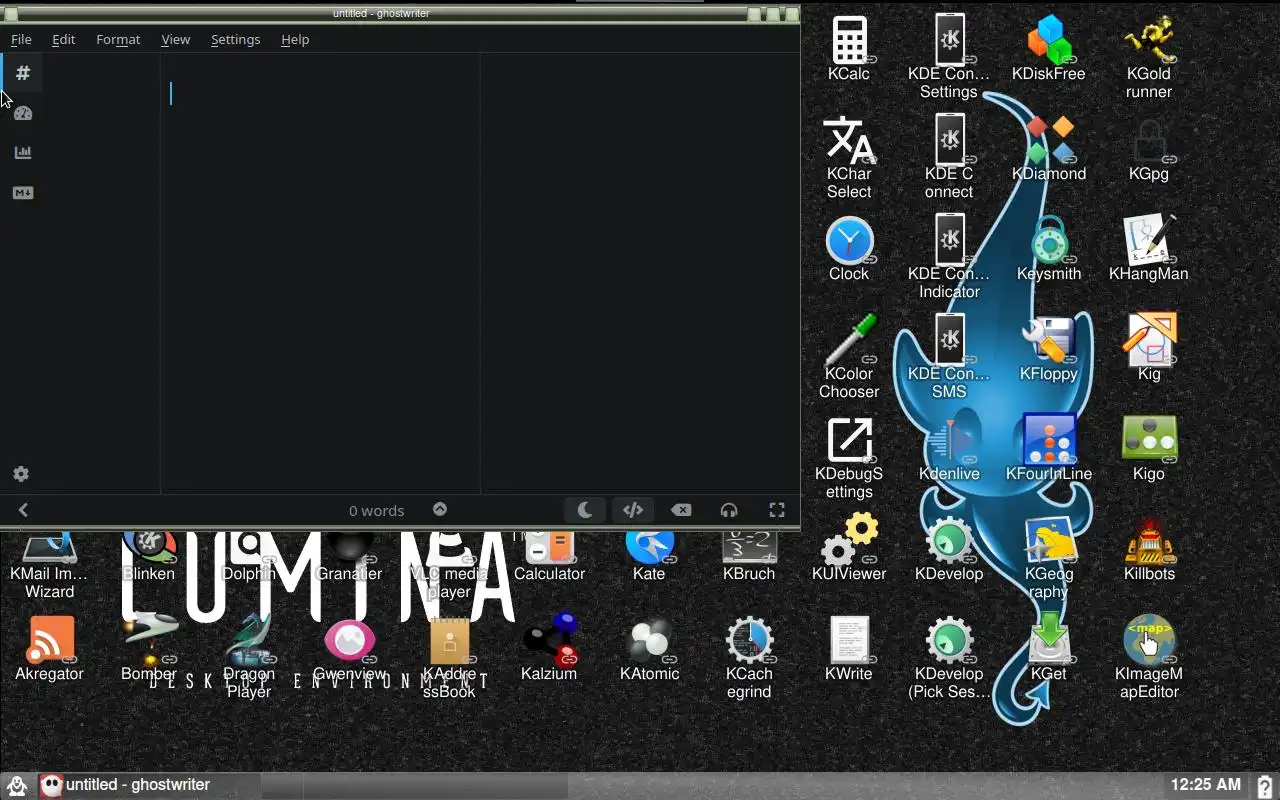1280x800 pixels.
Task: Open KImageMapEditor desktop icon
Action: (1149, 657)
